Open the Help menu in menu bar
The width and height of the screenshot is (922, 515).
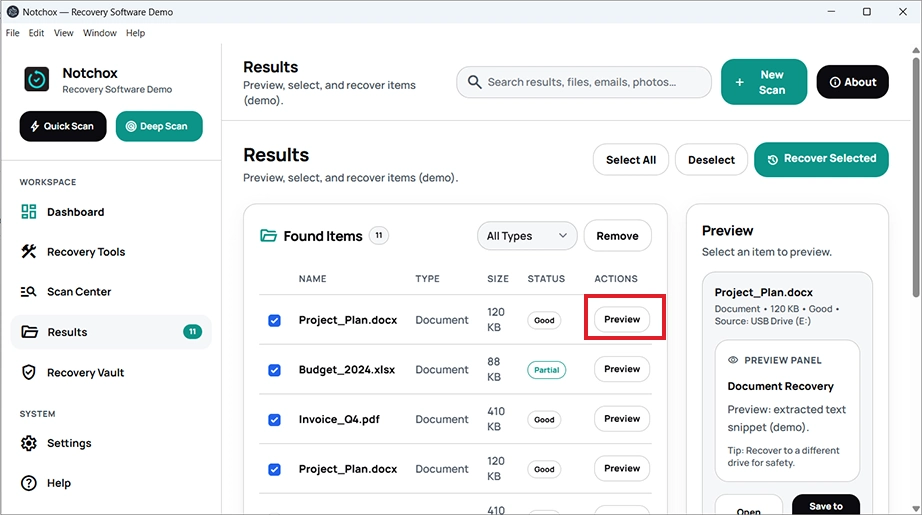135,33
